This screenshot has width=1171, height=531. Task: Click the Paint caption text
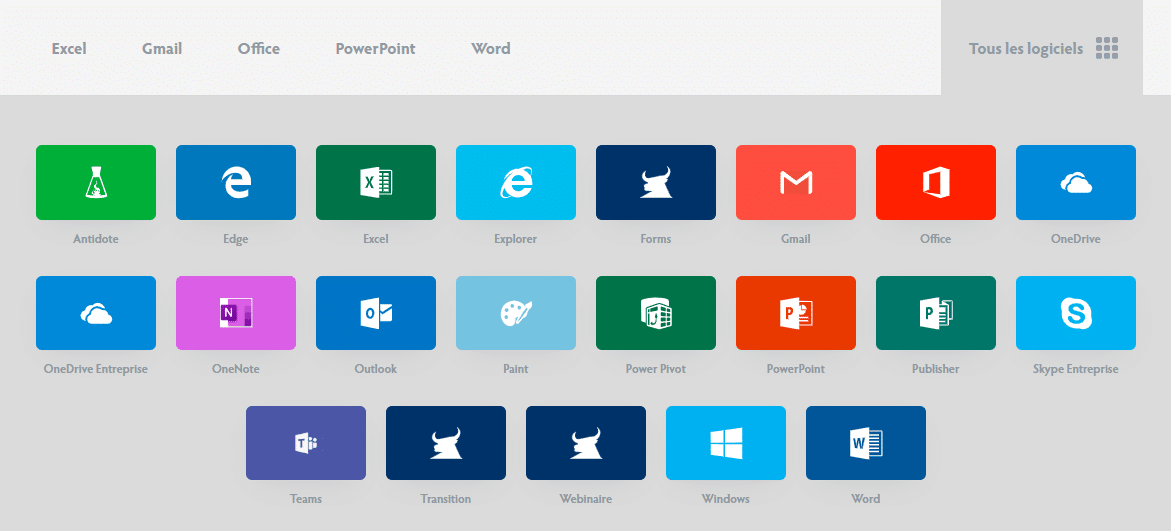point(516,369)
